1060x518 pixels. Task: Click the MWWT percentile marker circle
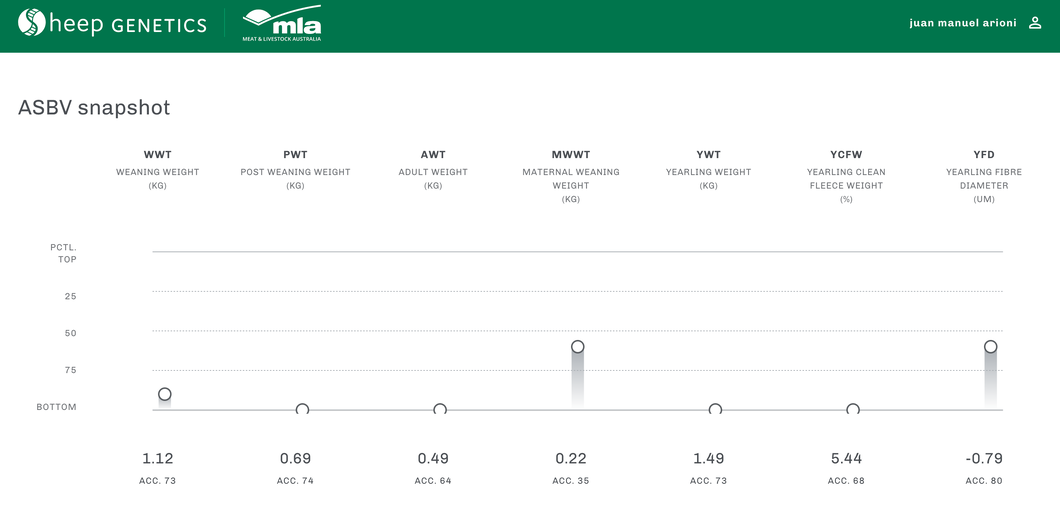click(x=577, y=347)
